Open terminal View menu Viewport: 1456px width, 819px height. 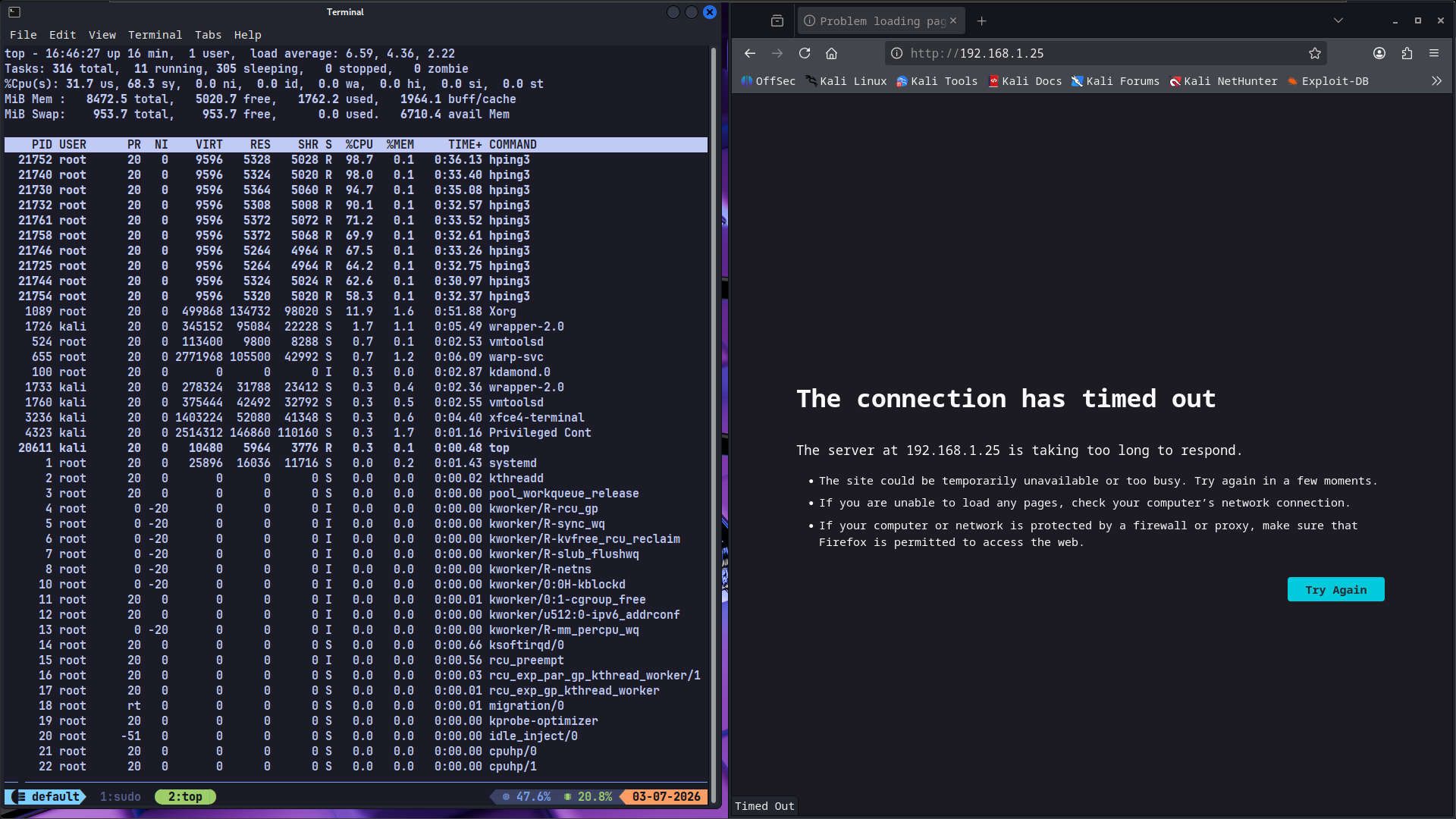(x=102, y=35)
